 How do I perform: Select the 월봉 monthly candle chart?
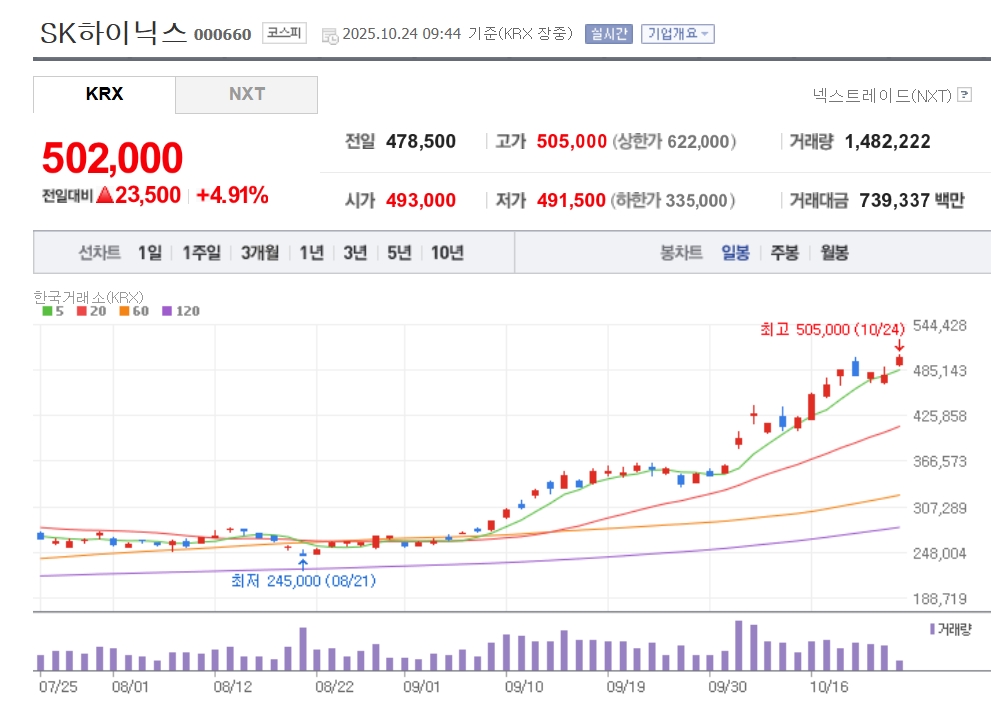pyautogui.click(x=834, y=253)
